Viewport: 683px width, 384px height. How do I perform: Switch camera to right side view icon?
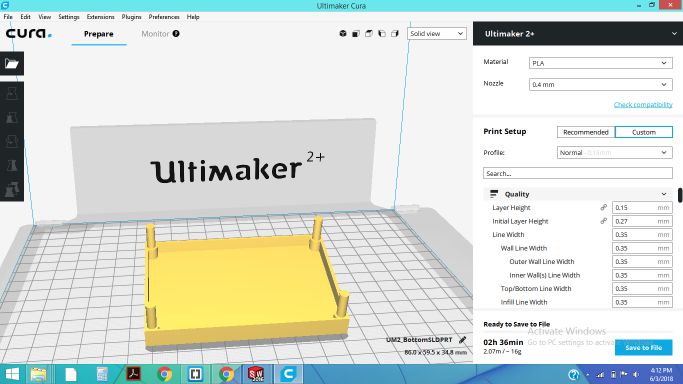pyautogui.click(x=395, y=34)
